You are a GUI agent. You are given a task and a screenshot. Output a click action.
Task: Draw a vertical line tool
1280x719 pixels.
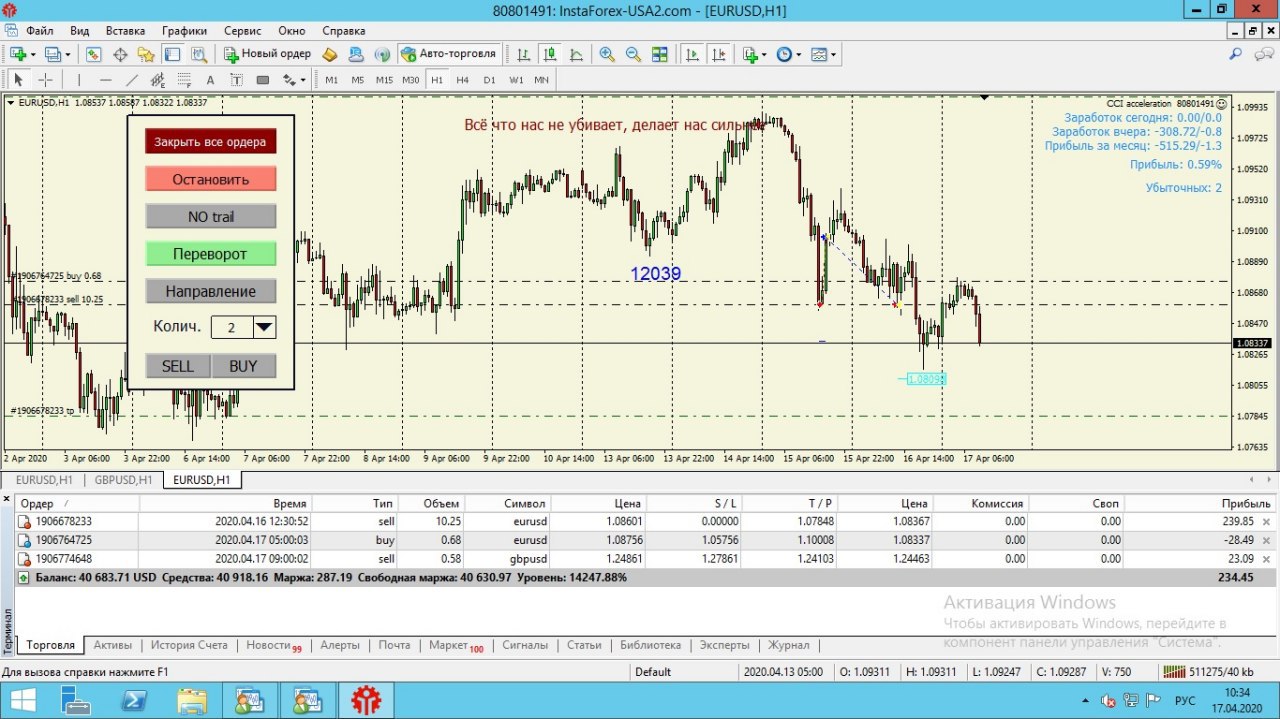coord(79,80)
